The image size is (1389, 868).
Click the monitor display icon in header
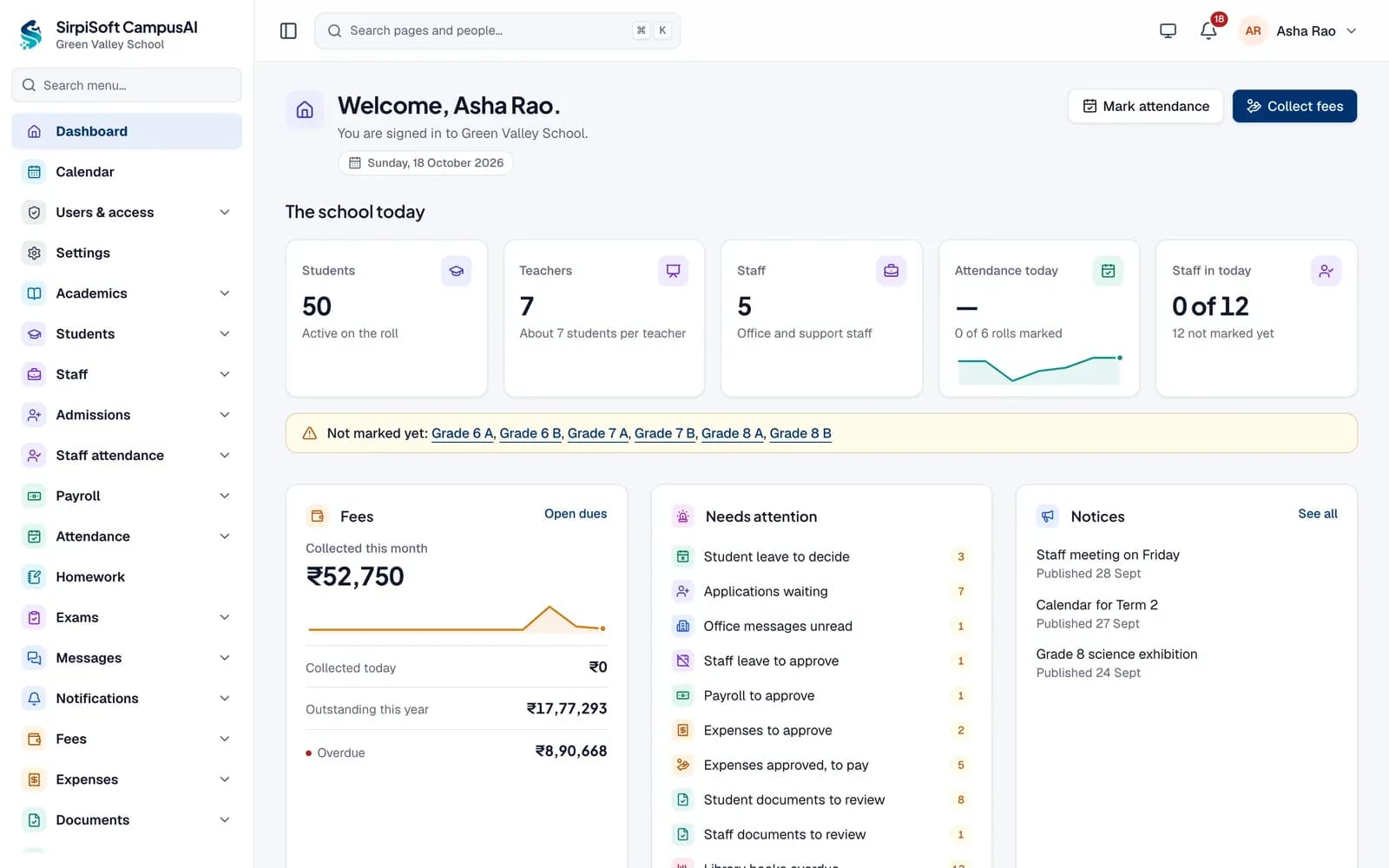tap(1168, 30)
